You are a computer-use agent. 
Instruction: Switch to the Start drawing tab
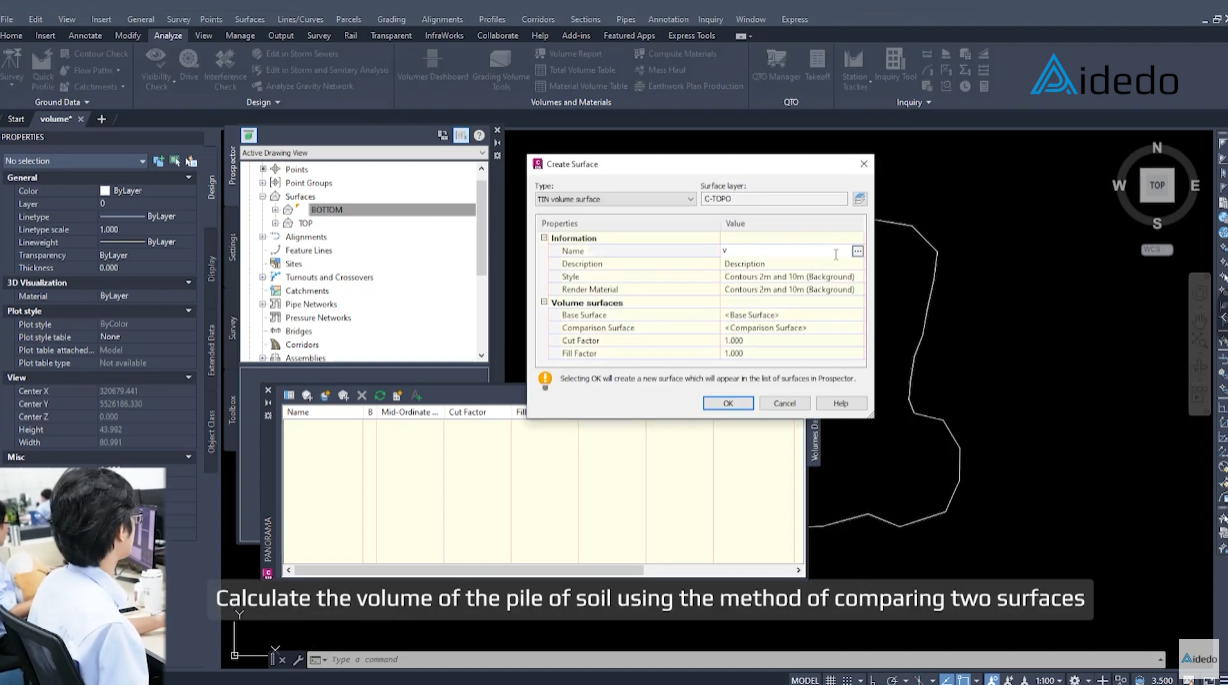[x=16, y=119]
